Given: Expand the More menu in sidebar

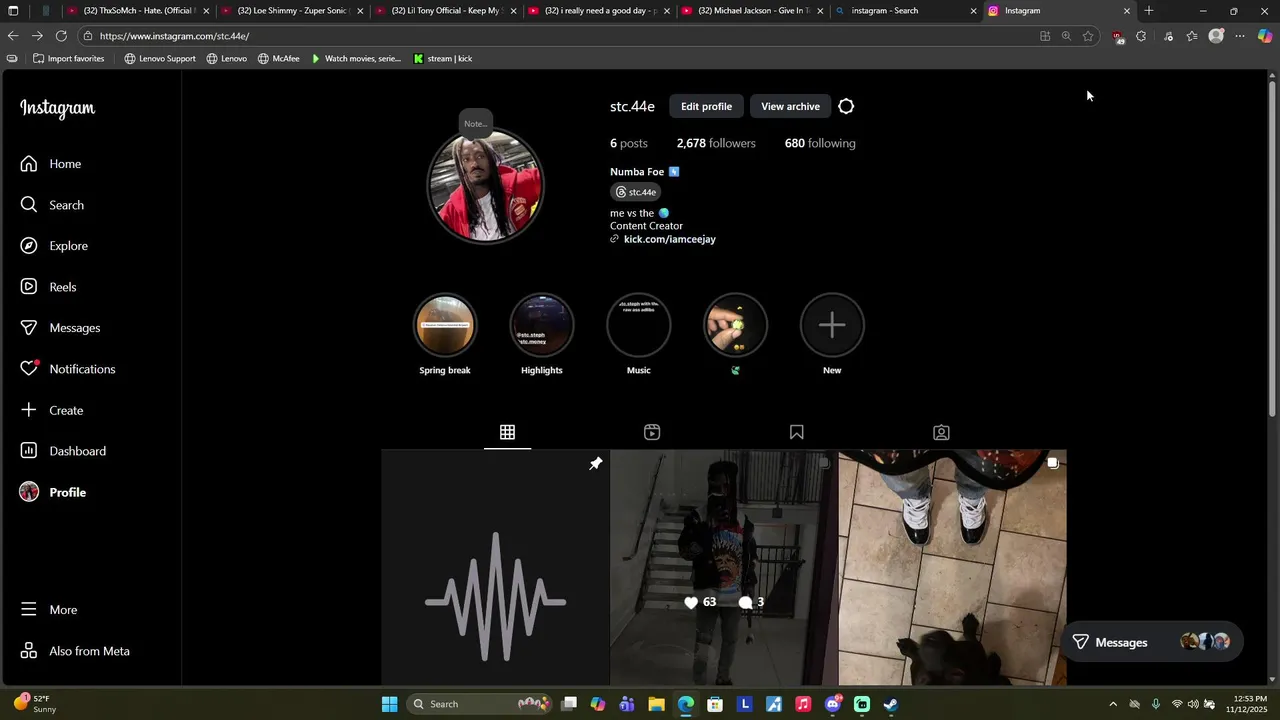Looking at the screenshot, I should click(x=48, y=610).
